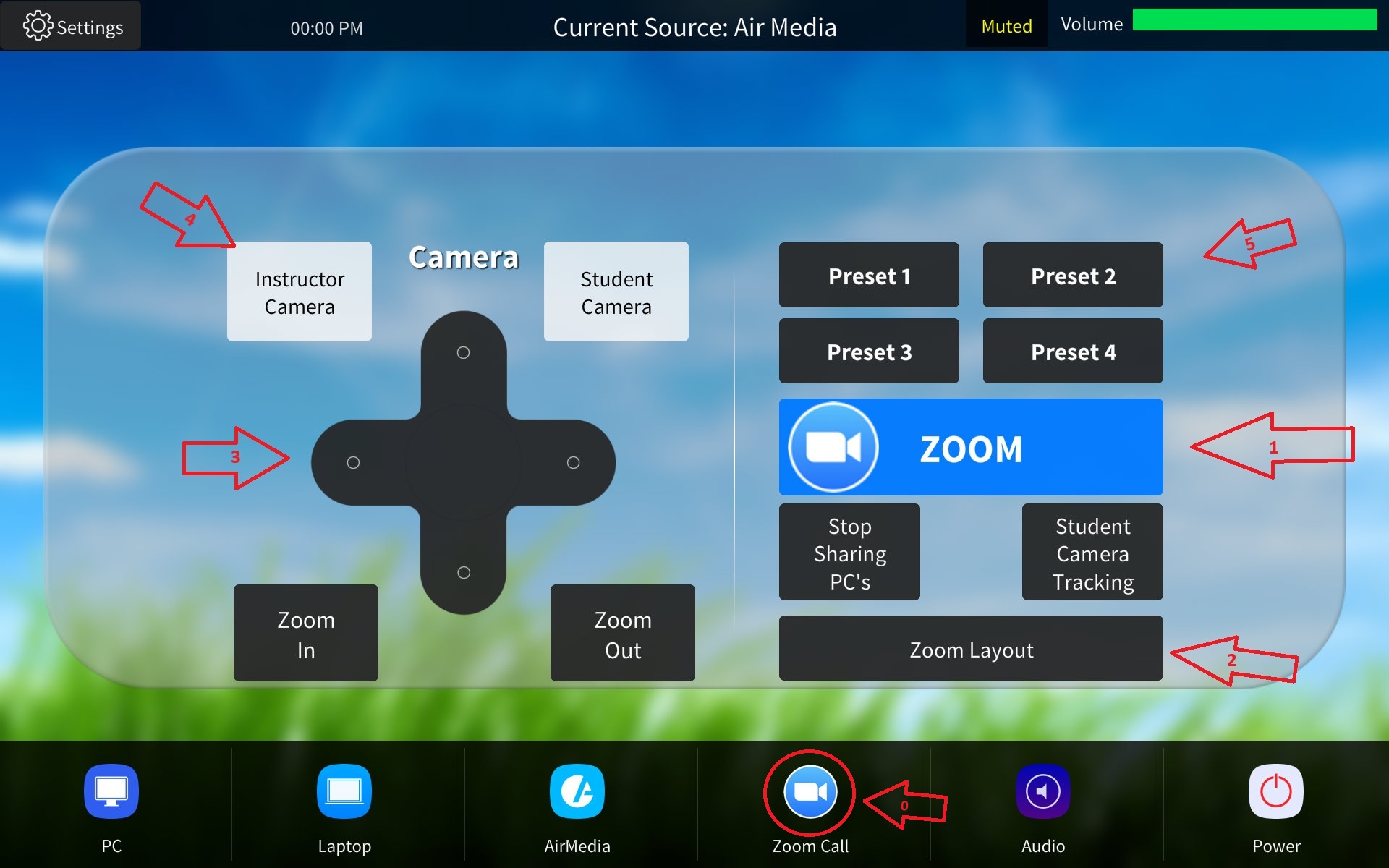Viewport: 1389px width, 868px height.
Task: Open the Audio controls icon
Action: [1043, 791]
